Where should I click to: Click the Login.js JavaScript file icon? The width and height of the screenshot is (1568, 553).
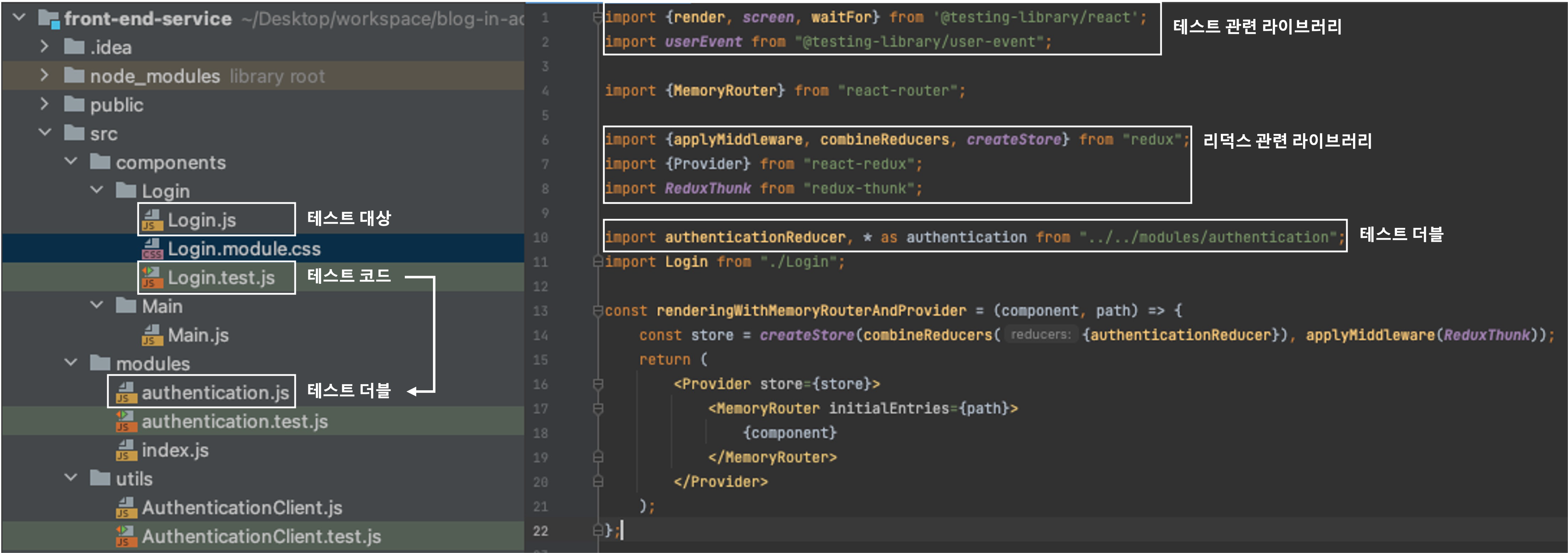click(152, 220)
